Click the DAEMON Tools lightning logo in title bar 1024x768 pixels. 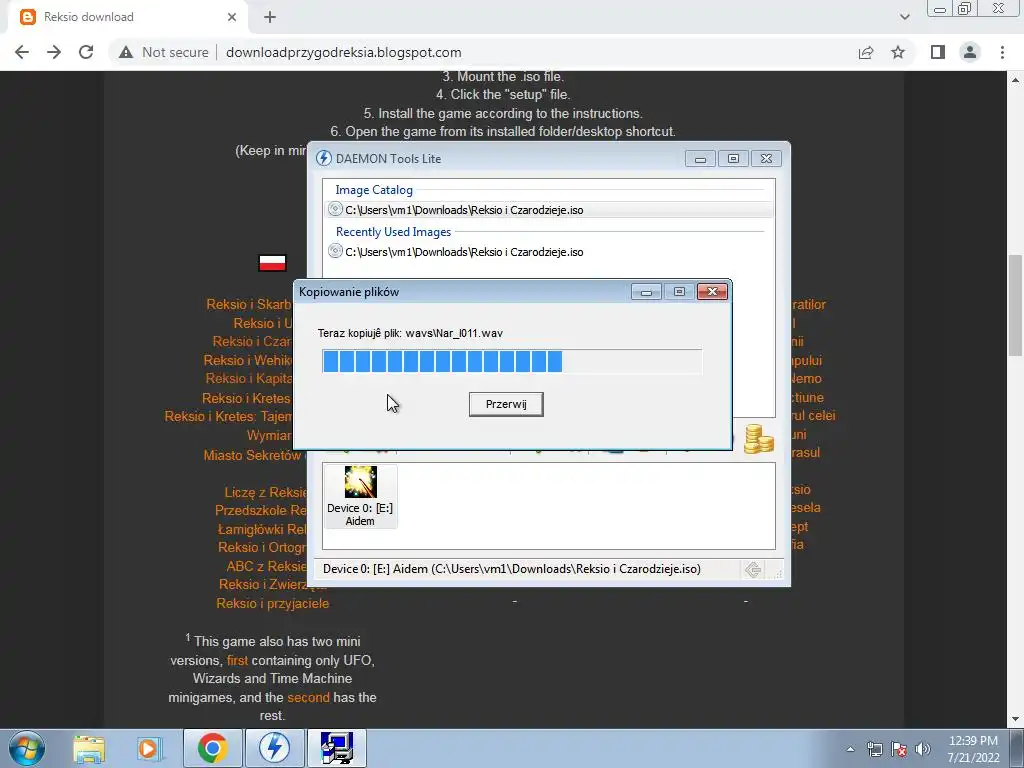[x=323, y=159]
